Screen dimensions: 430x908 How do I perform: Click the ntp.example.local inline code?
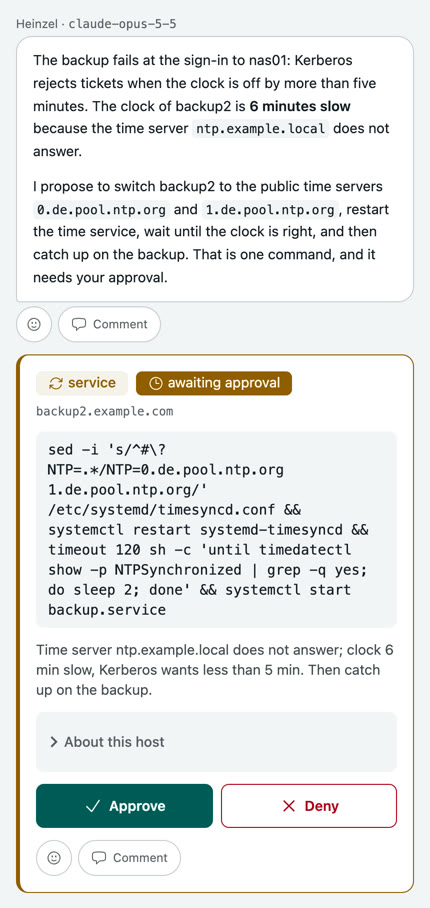coord(260,128)
